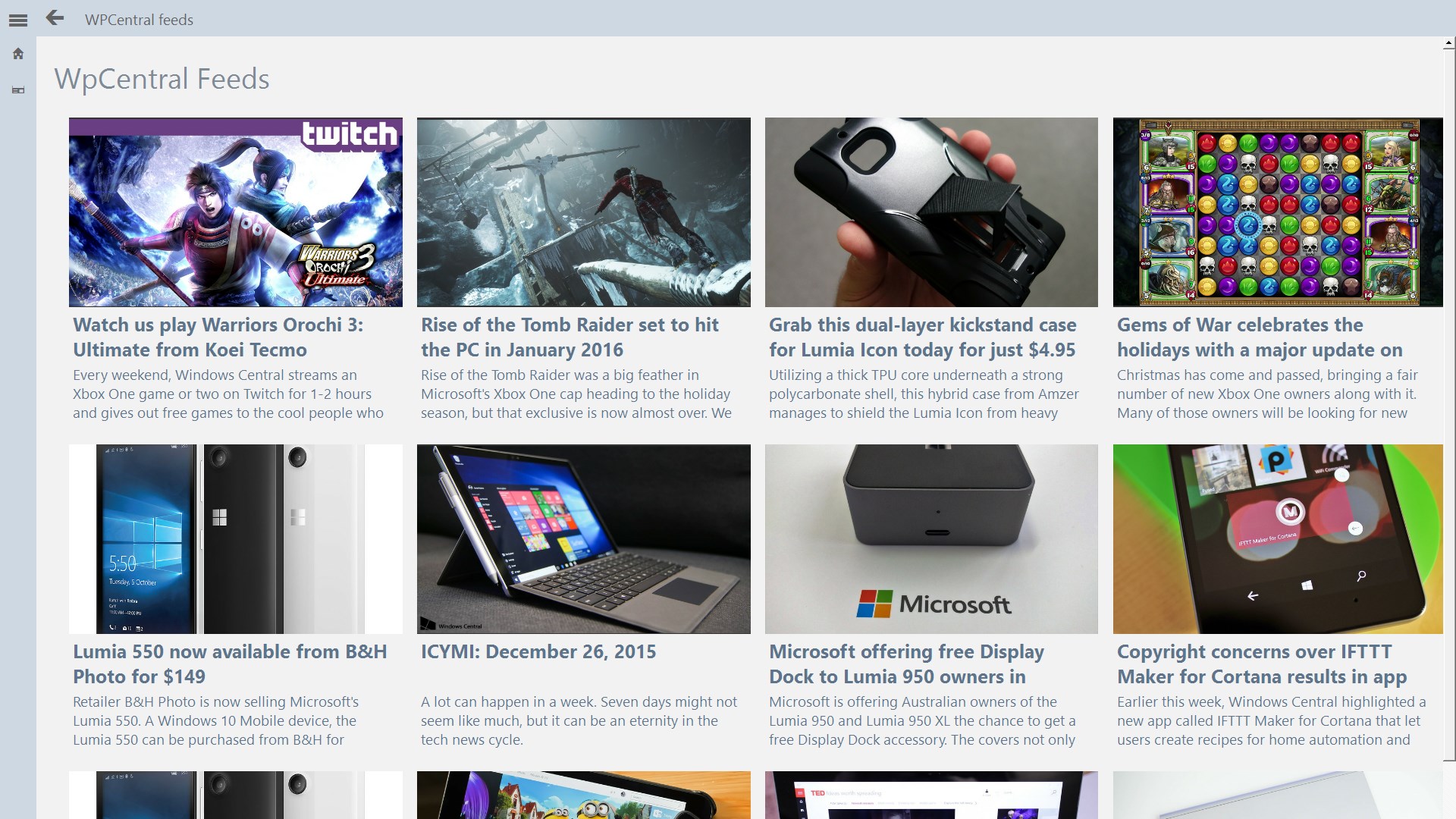Click the Lumia 550 phones image
Image resolution: width=1456 pixels, height=819 pixels.
235,538
